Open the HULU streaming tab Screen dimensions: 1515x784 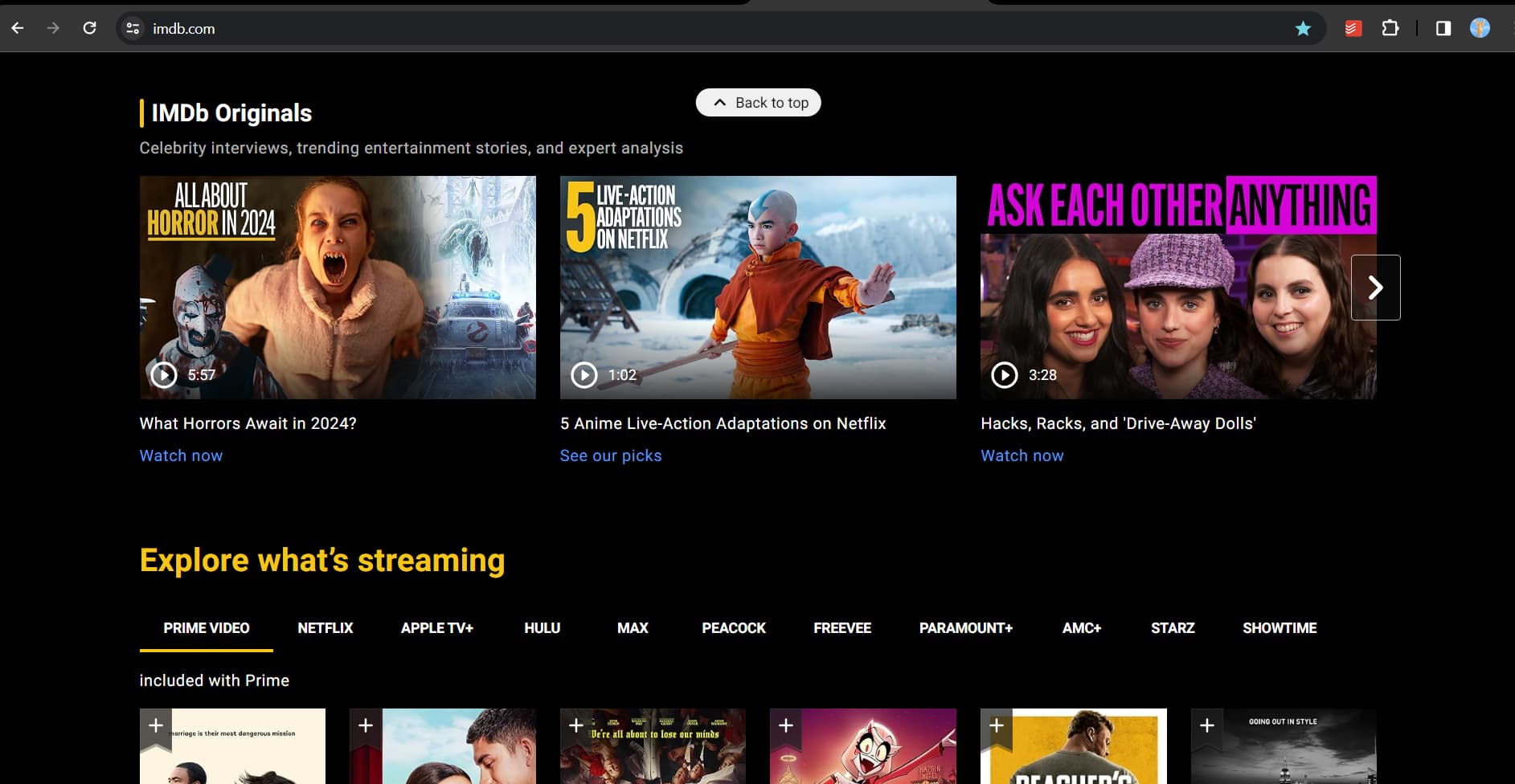(543, 628)
